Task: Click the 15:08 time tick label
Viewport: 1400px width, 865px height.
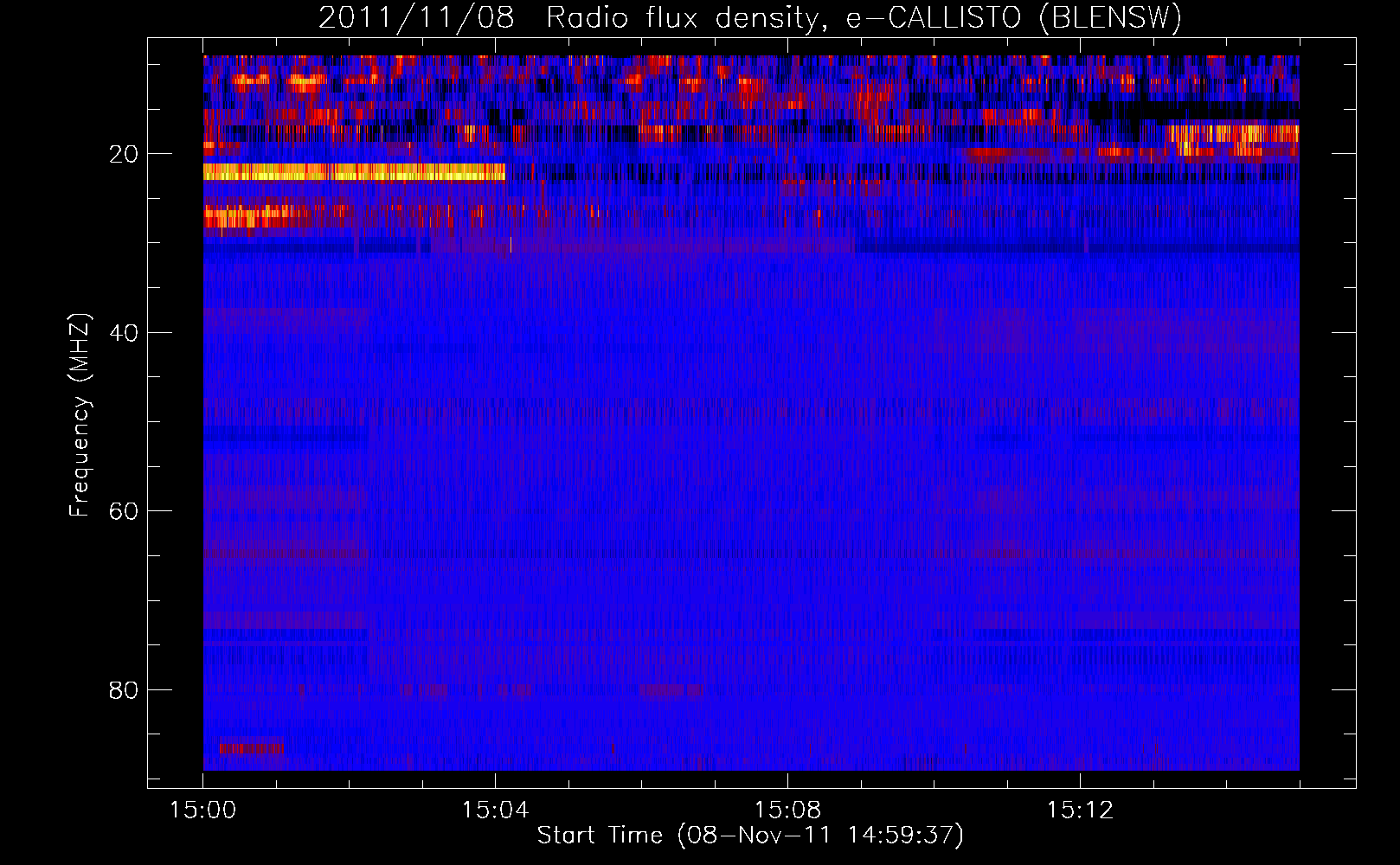Action: click(787, 811)
